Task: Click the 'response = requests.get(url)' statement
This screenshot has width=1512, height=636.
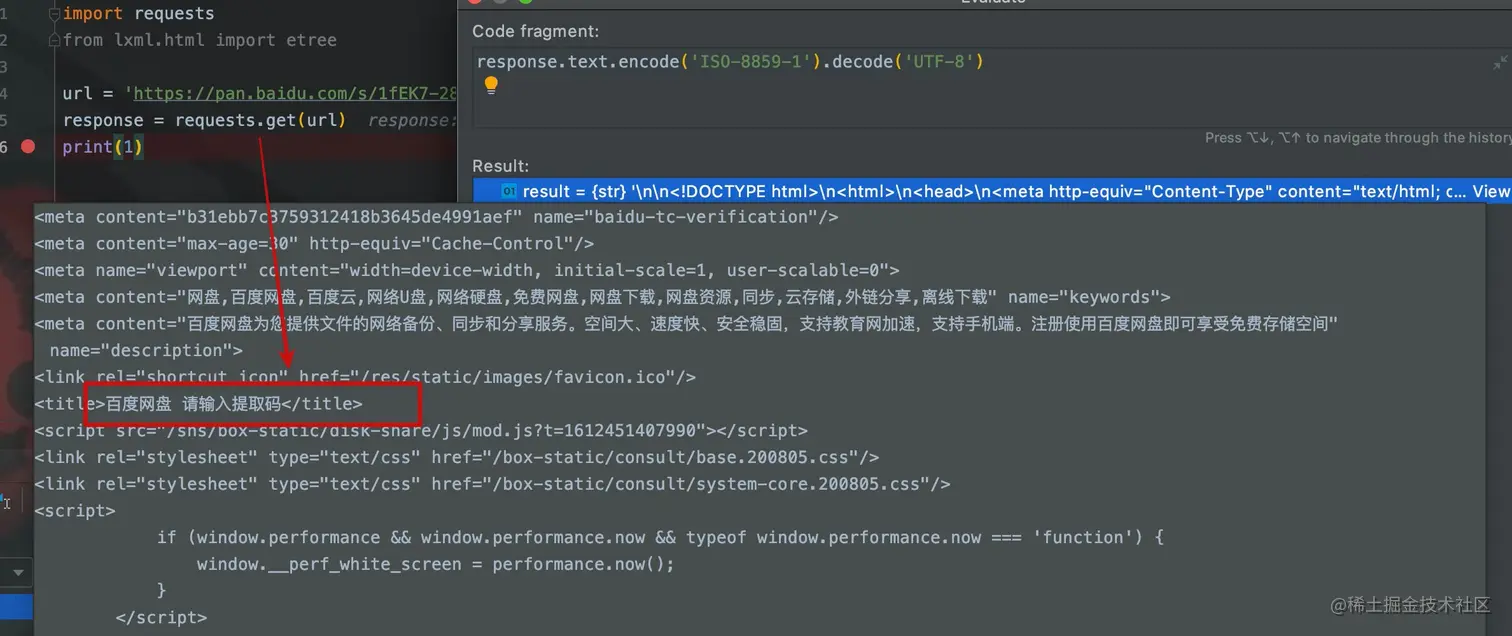Action: tap(204, 120)
